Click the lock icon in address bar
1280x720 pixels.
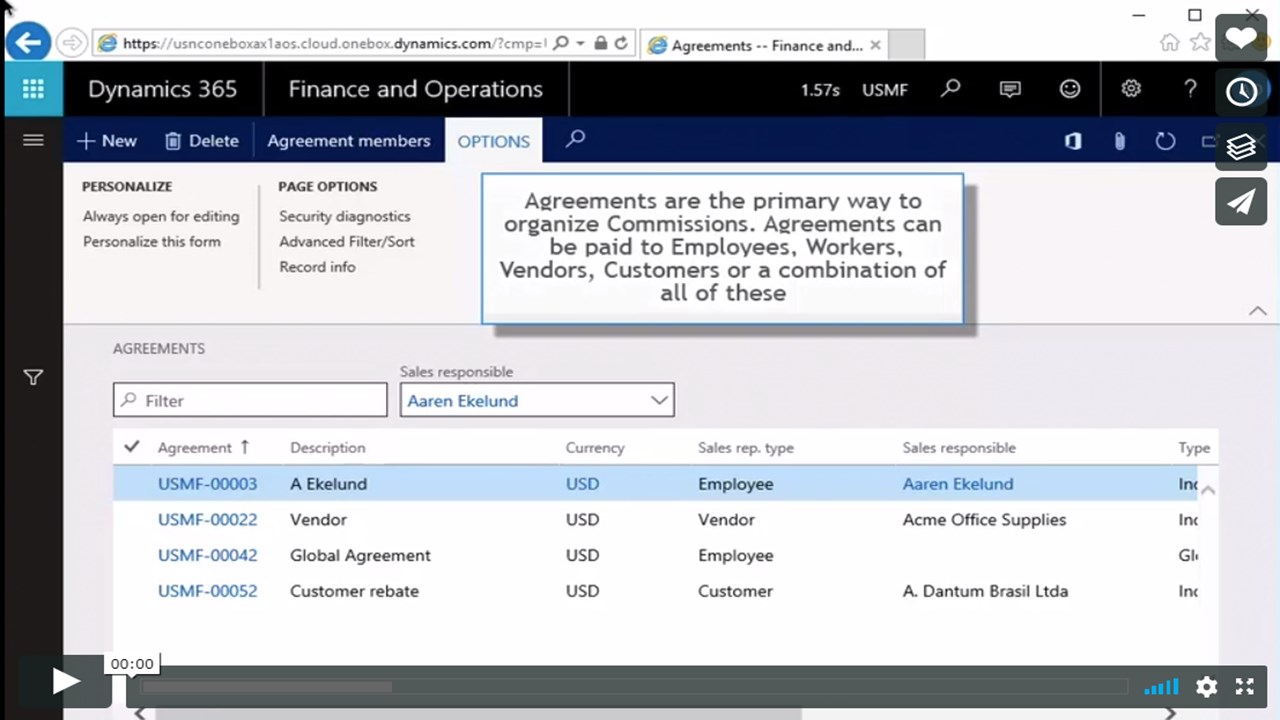(x=600, y=44)
